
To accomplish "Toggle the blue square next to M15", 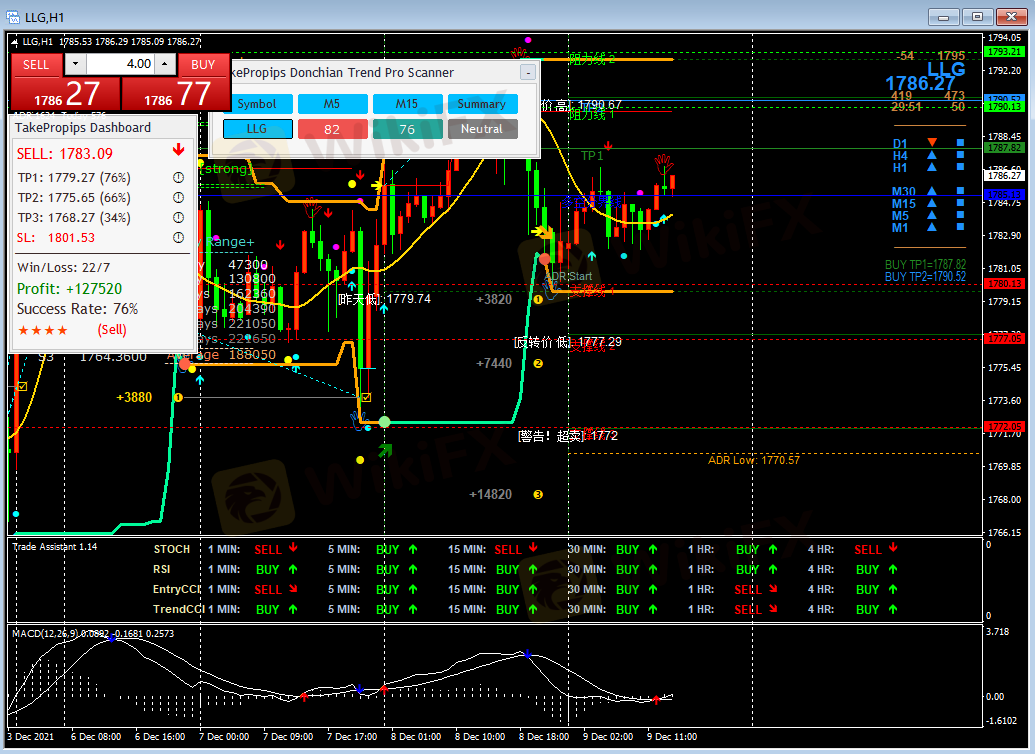I will [960, 204].
